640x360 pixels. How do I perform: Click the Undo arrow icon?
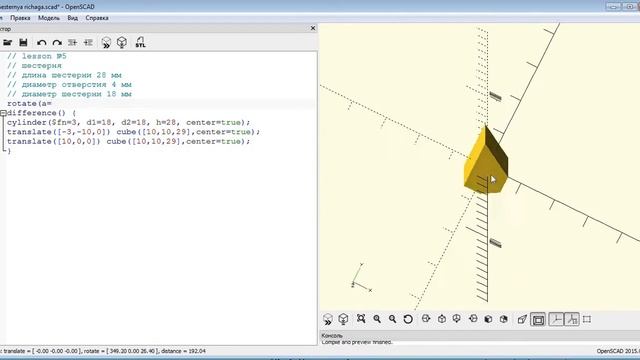pos(41,42)
